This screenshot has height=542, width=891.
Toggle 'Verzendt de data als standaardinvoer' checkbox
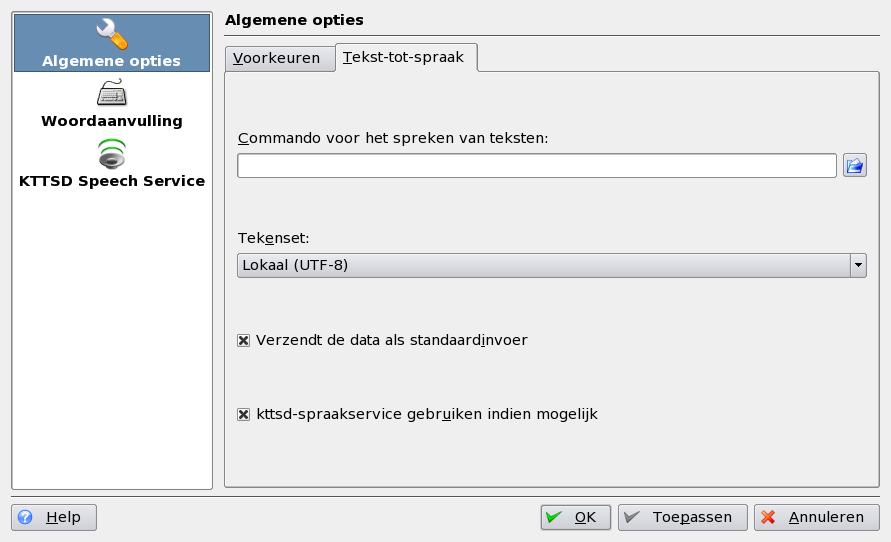[x=243, y=340]
